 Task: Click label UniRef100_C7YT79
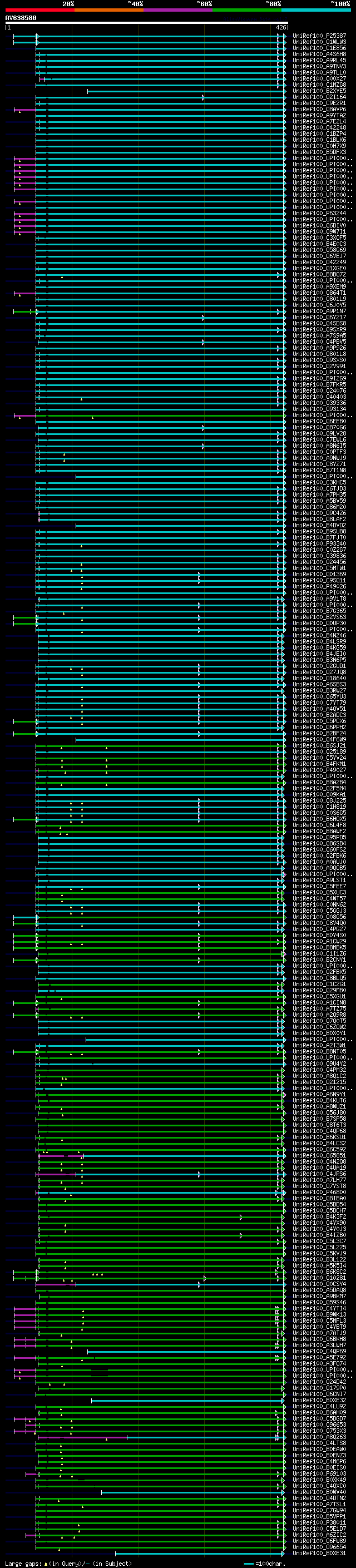click(319, 703)
